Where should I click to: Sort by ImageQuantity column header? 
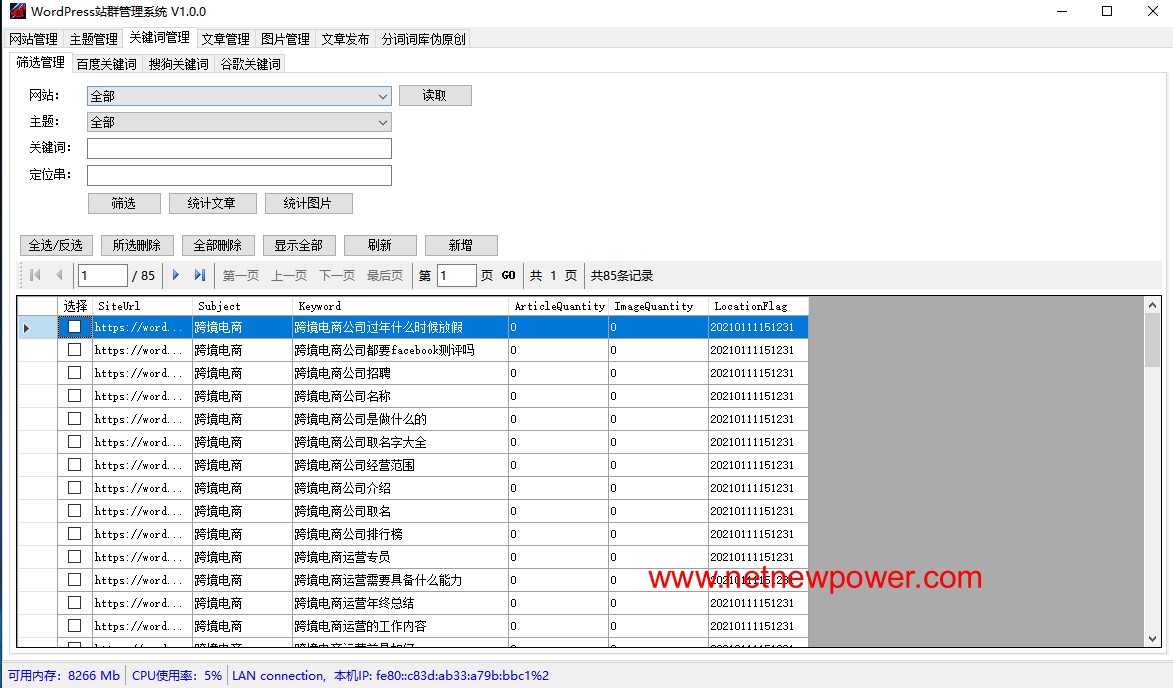[x=658, y=306]
